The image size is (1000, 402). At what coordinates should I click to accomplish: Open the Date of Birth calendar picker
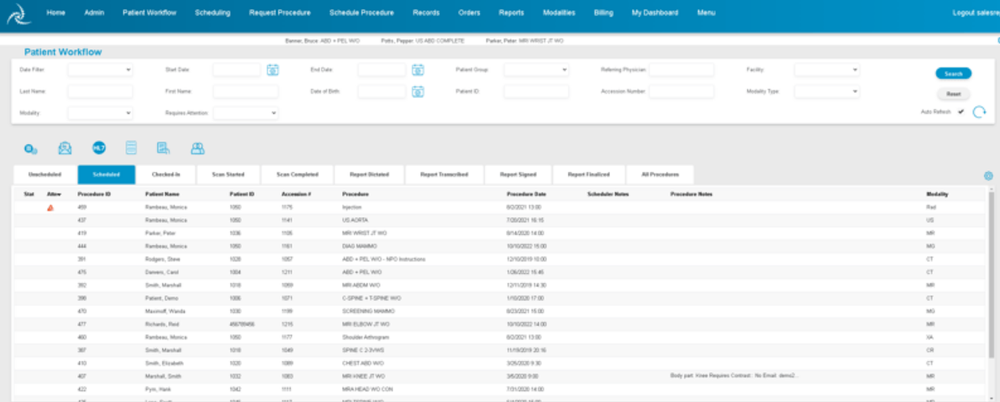[418, 92]
